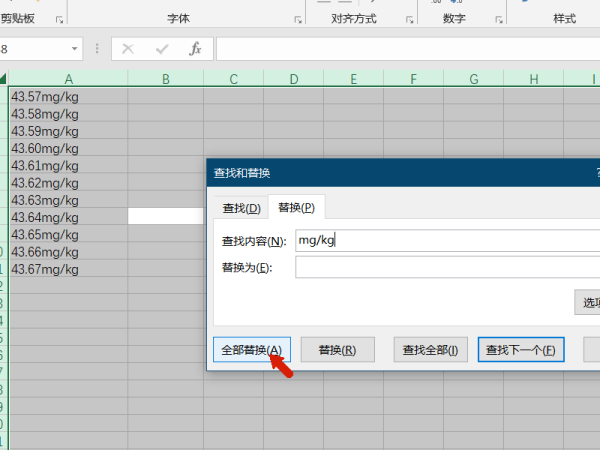Click the fx insert function icon
This screenshot has width=600, height=450.
click(195, 49)
